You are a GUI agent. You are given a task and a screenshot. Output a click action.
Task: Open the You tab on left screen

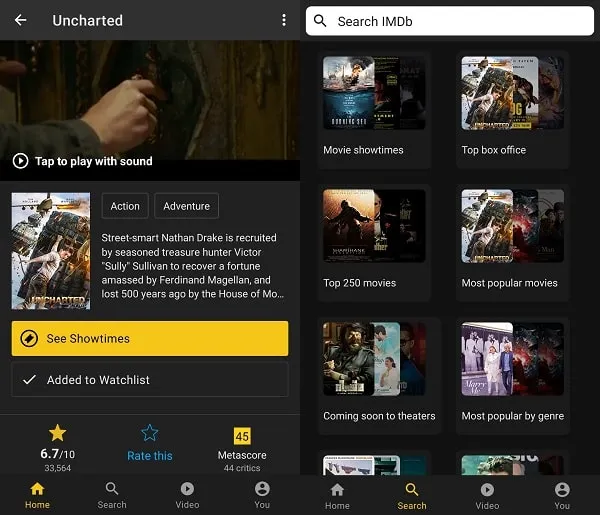262,495
